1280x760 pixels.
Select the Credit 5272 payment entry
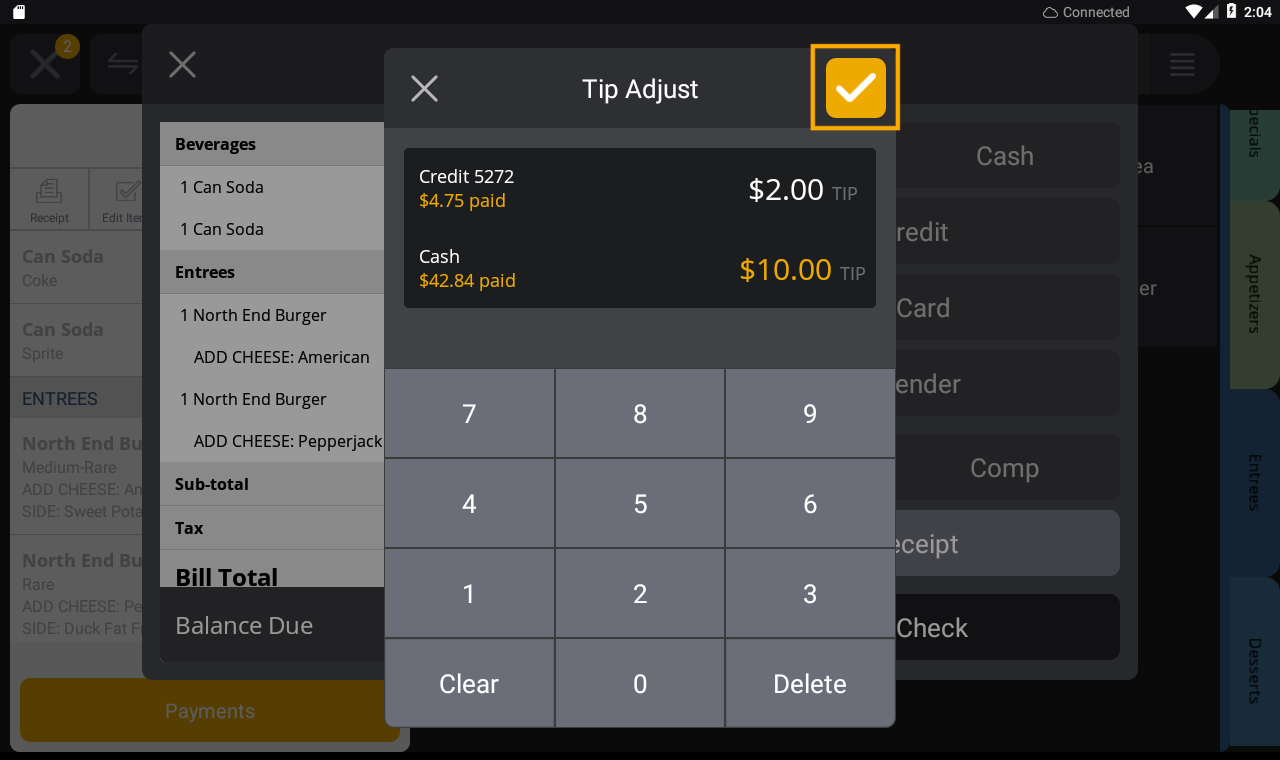[x=640, y=189]
